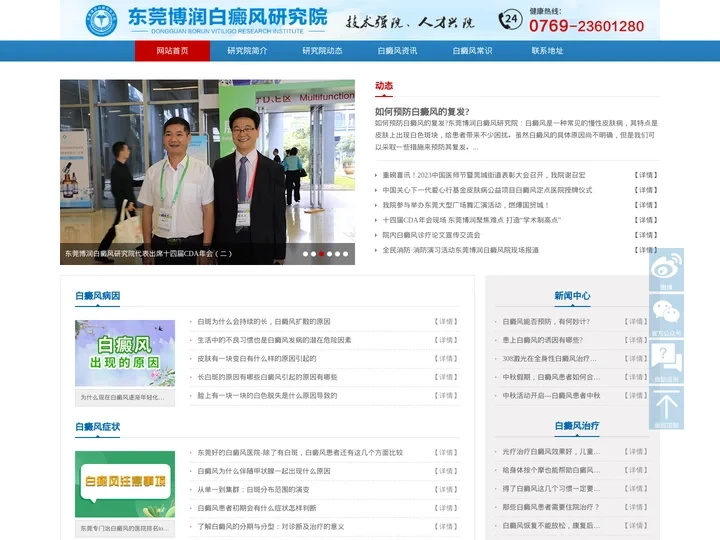Open 长白斑的原因有哪些 article
Screen dimensions: 720x540
coord(267,377)
